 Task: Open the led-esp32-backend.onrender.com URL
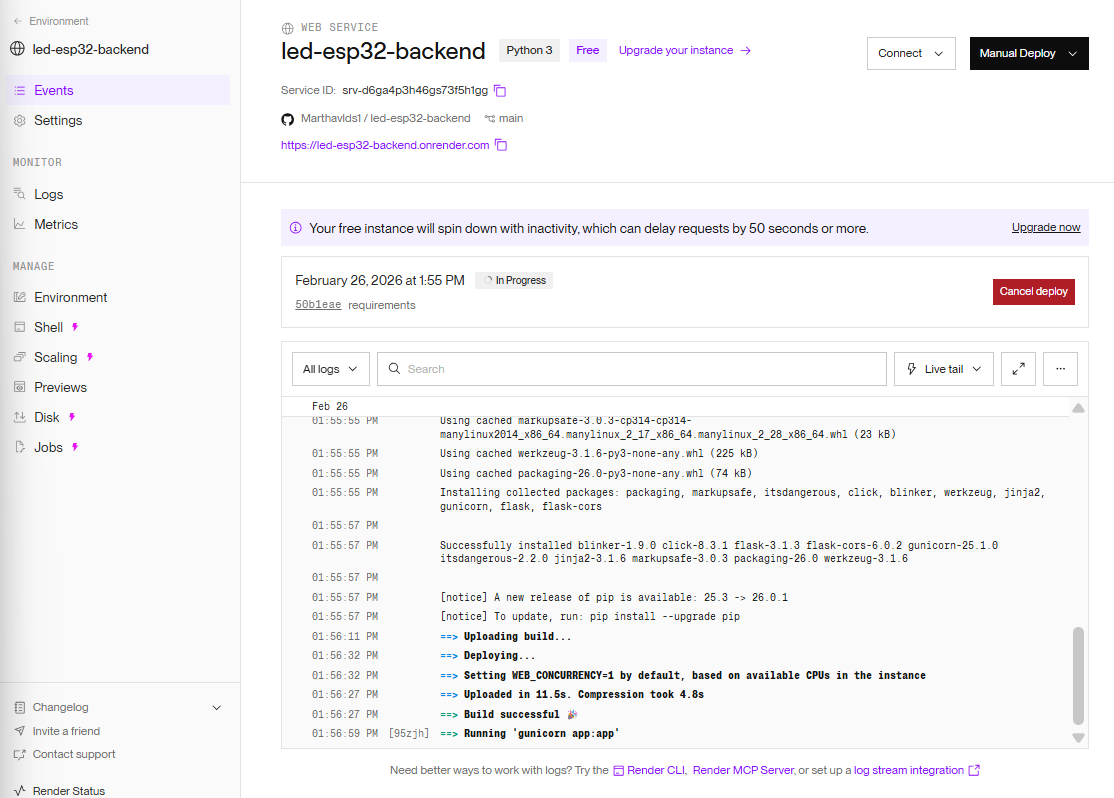(x=385, y=145)
